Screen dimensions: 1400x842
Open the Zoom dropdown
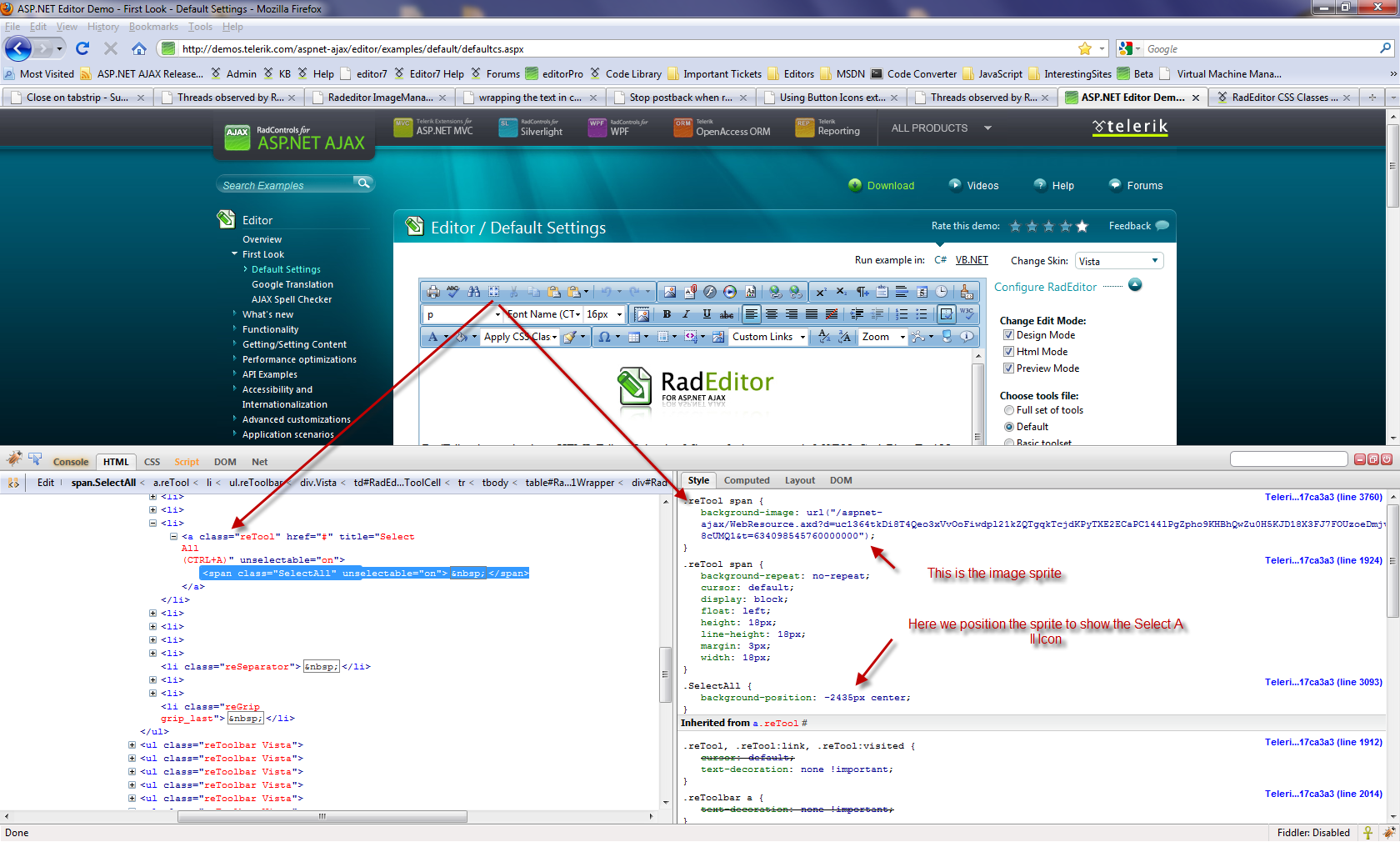(x=883, y=337)
